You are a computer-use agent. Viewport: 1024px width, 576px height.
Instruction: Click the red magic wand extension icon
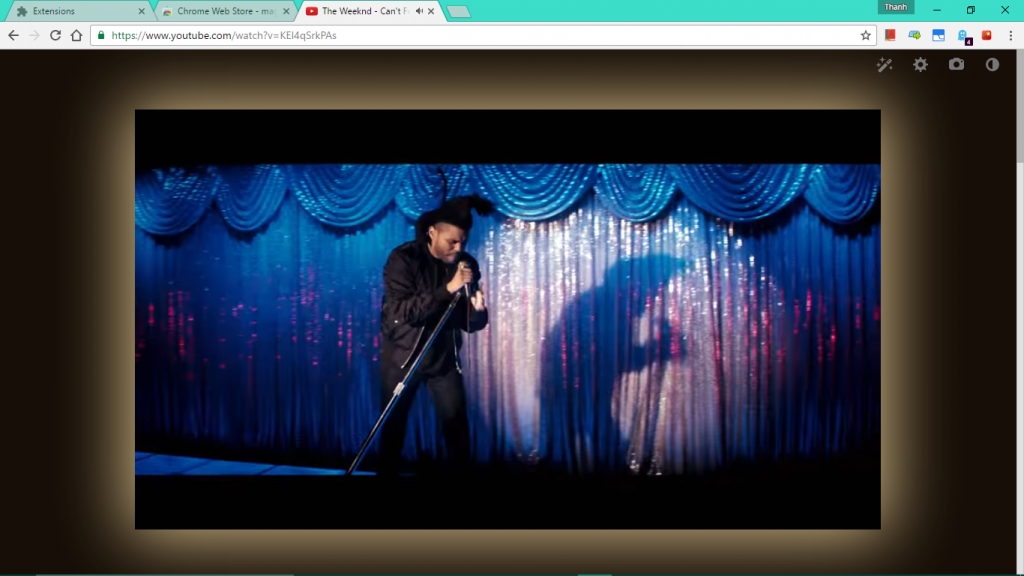(x=987, y=35)
